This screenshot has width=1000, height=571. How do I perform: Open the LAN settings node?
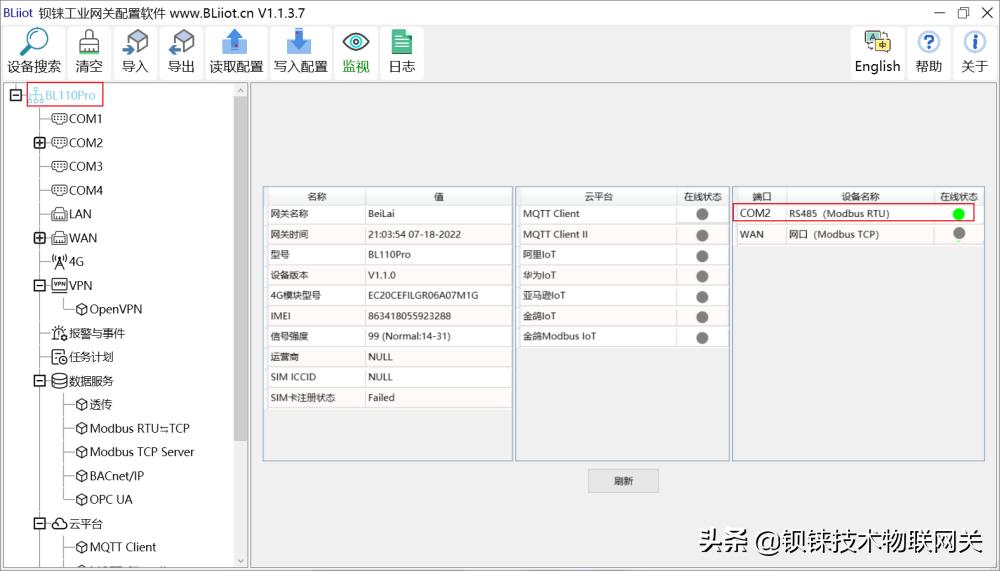[71, 214]
